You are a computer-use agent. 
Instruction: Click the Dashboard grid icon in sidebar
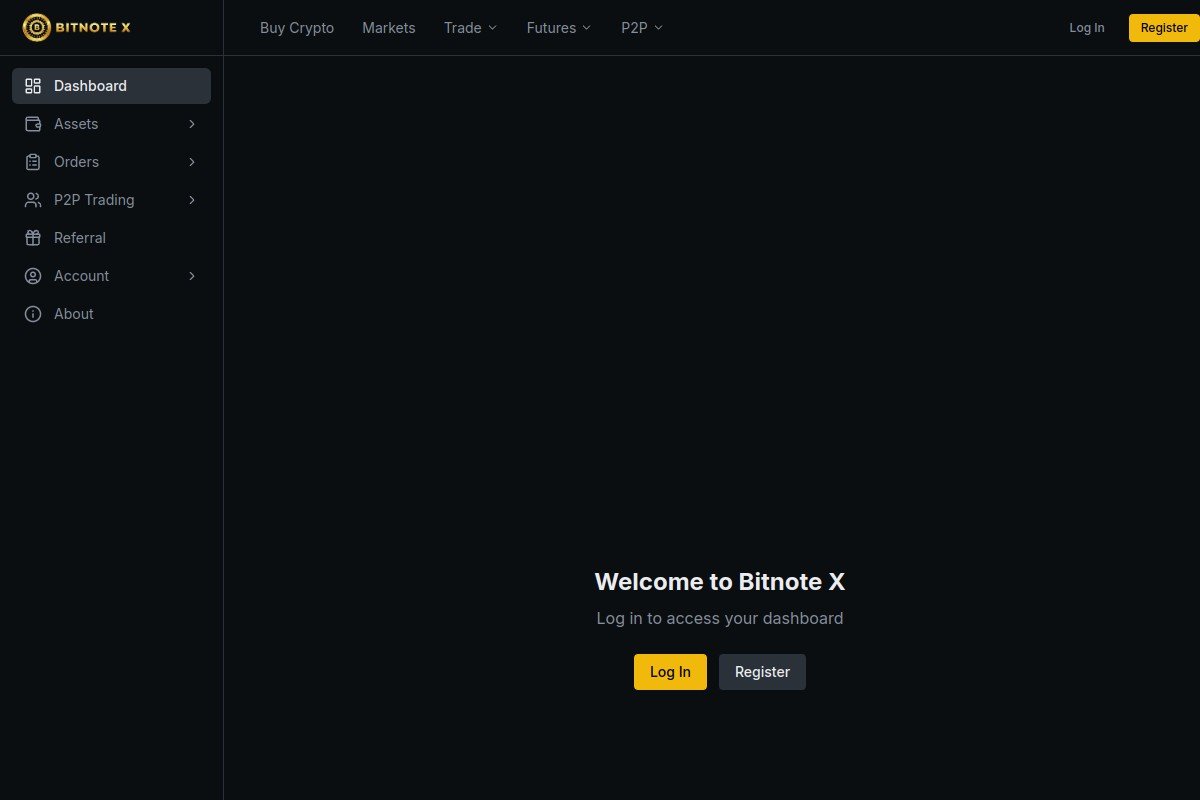[x=33, y=86]
